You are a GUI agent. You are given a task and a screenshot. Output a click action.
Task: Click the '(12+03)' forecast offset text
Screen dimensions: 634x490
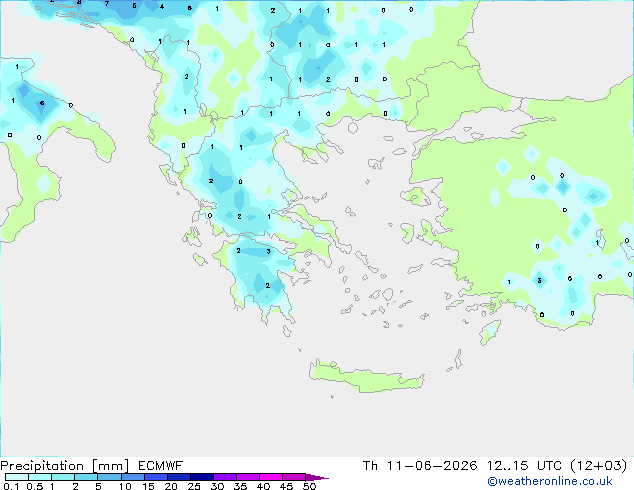599,466
